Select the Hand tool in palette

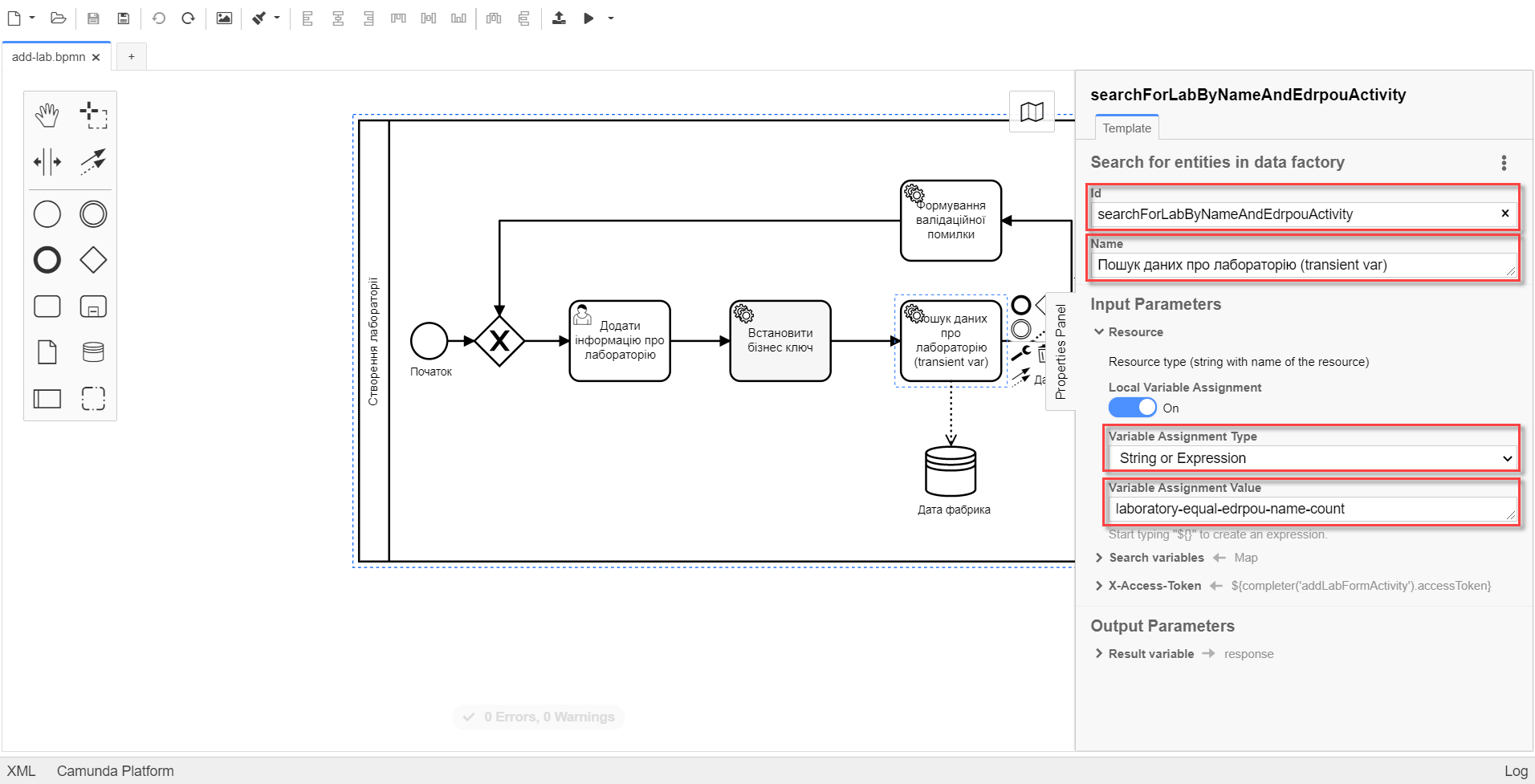pyautogui.click(x=47, y=116)
